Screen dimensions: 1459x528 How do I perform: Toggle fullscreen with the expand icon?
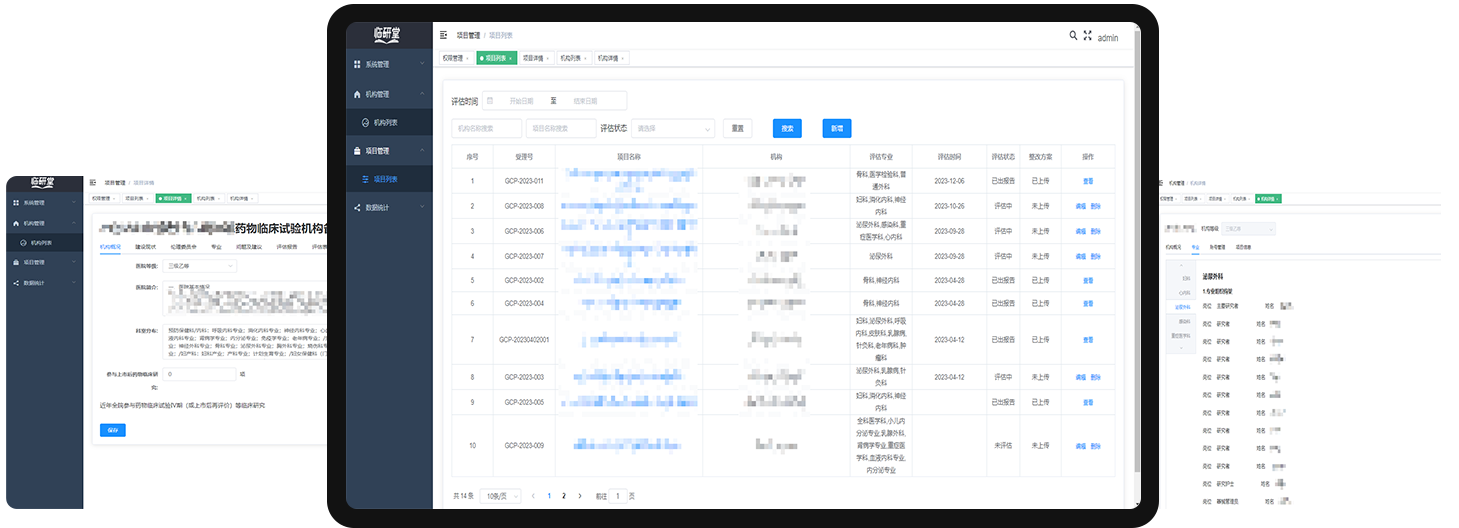[x=1087, y=35]
